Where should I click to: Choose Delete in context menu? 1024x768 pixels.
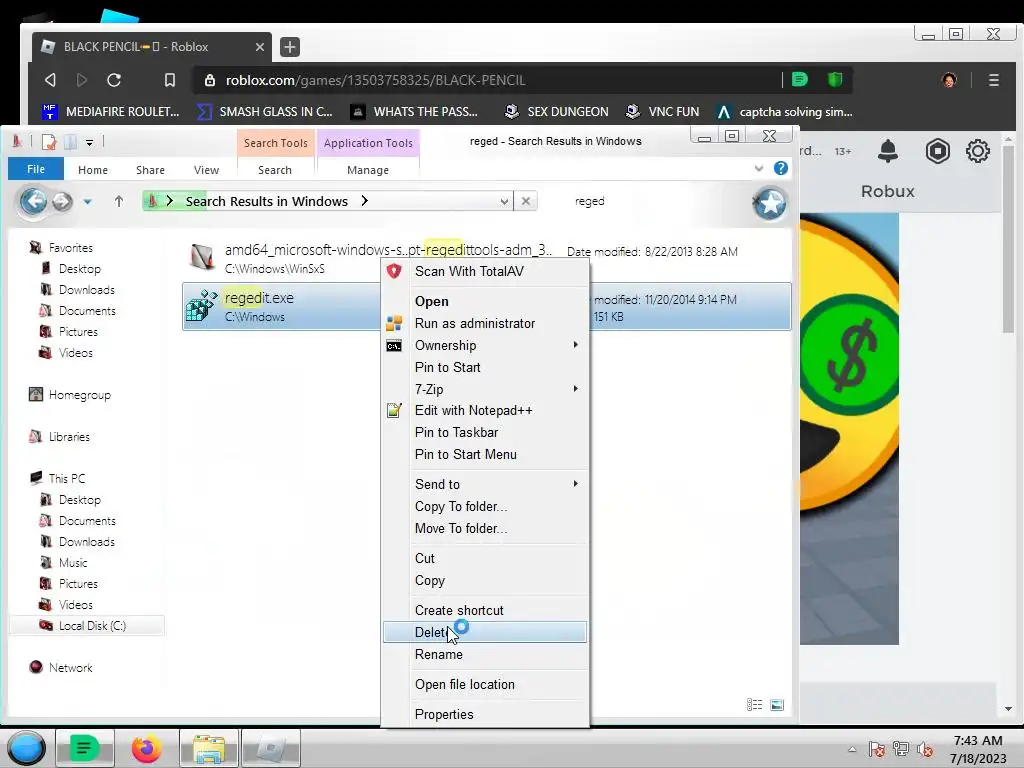(485, 632)
